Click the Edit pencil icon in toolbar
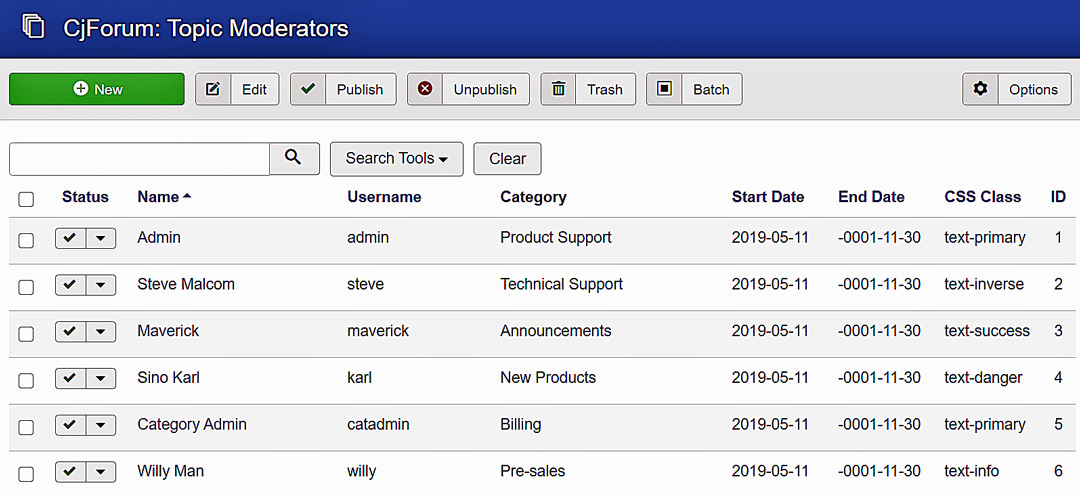 tap(213, 89)
